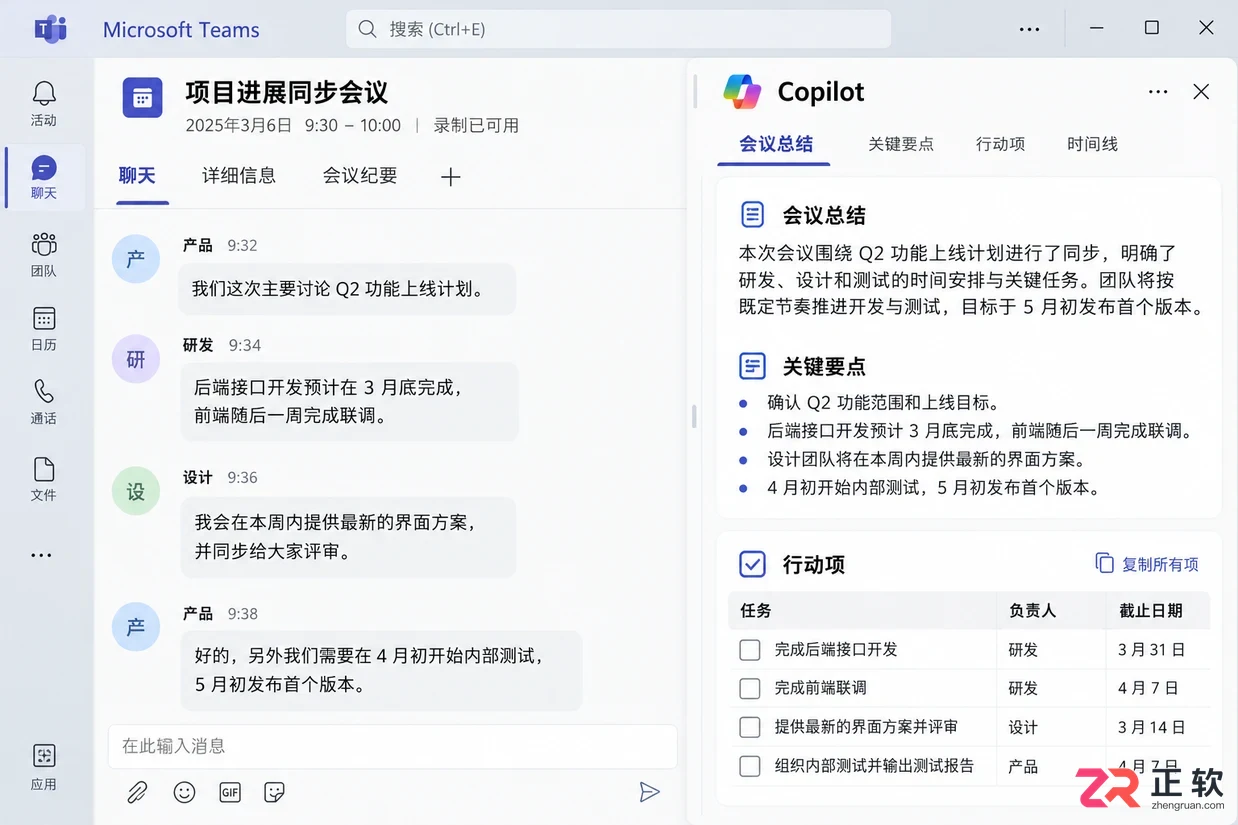The width and height of the screenshot is (1238, 825).
Task: Open the Apps icon at sidebar bottom
Action: [44, 756]
